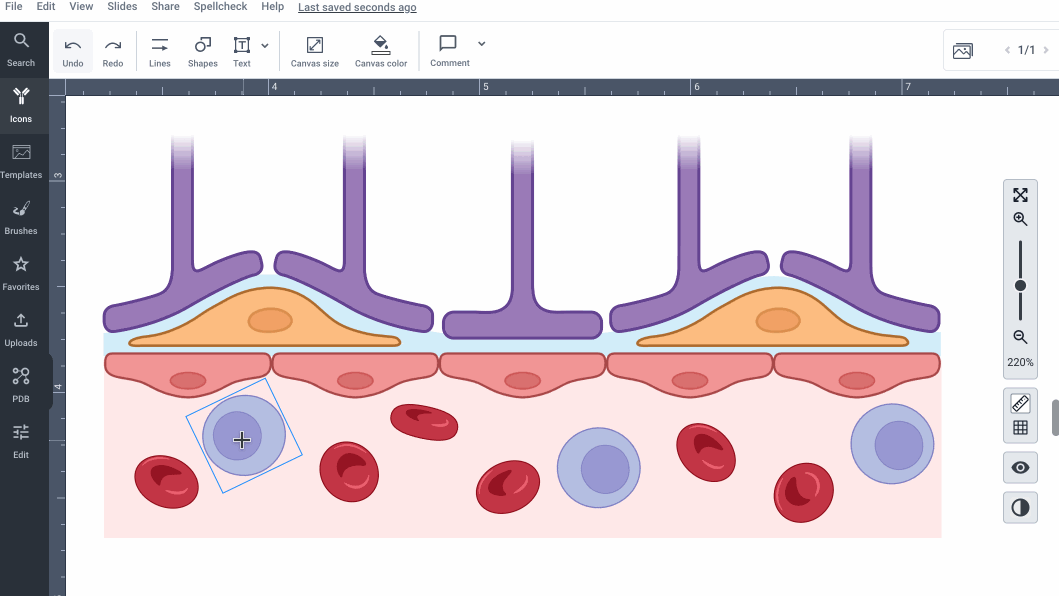
Task: Expand the Text tool dropdown arrow
Action: tap(265, 46)
